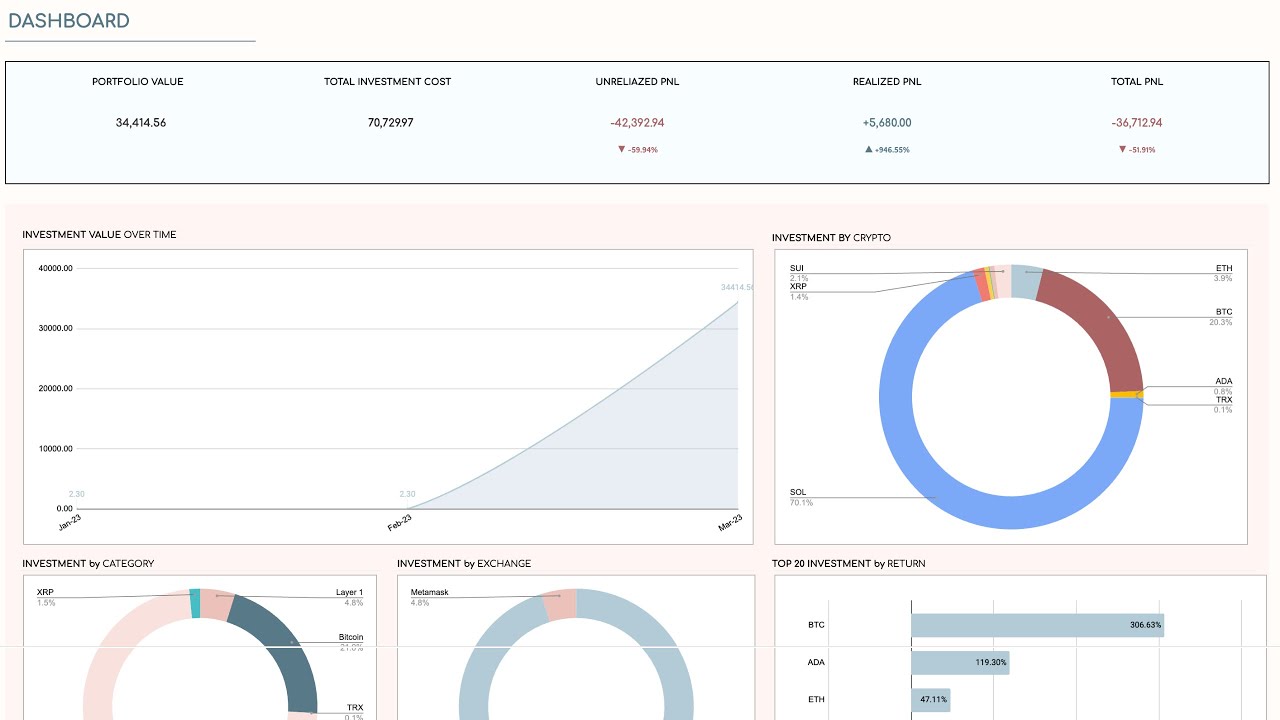
Task: Click the green up triangle beside +946.55%
Action: [x=869, y=150]
